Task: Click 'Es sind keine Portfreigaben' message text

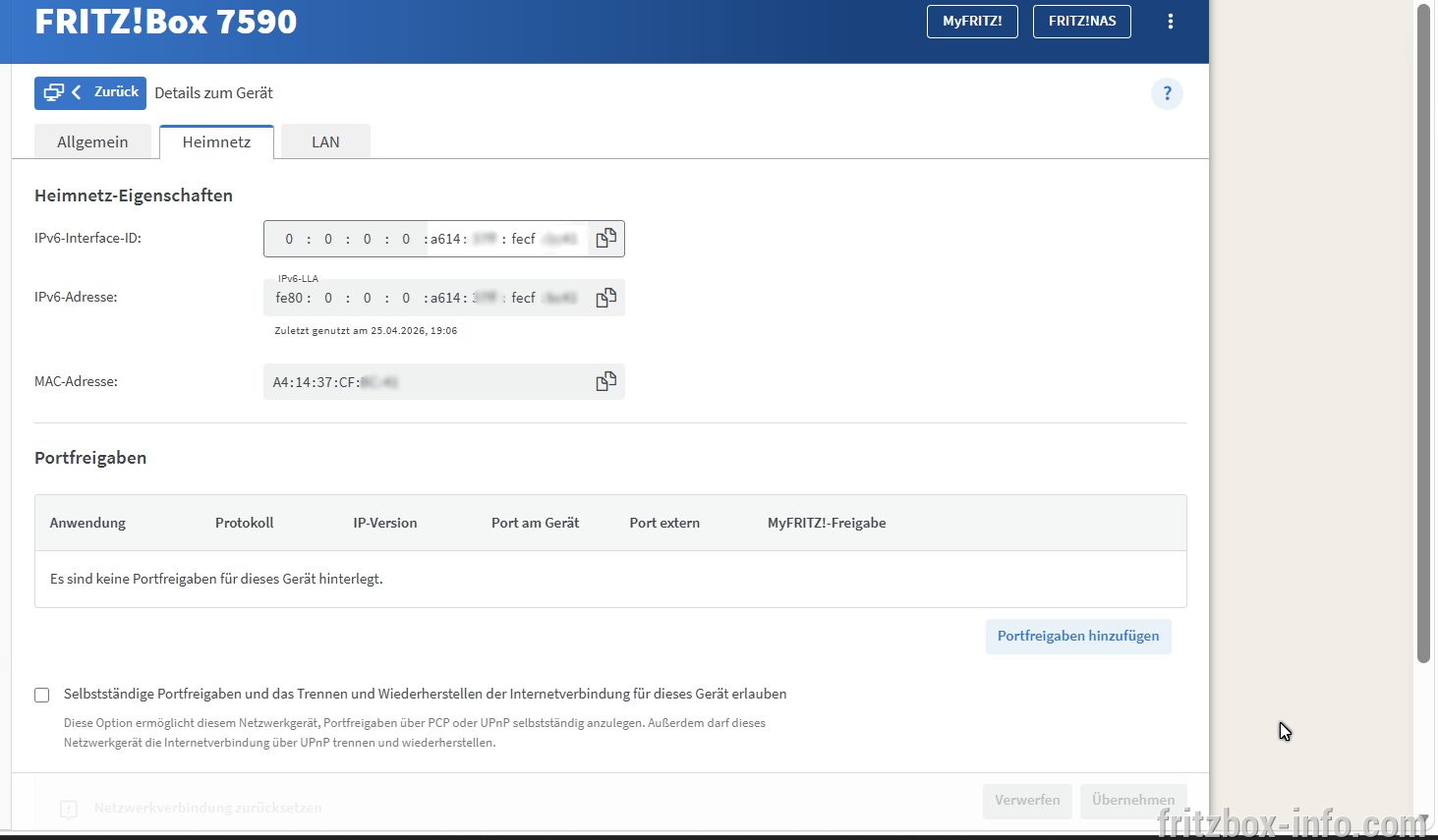Action: coord(216,579)
